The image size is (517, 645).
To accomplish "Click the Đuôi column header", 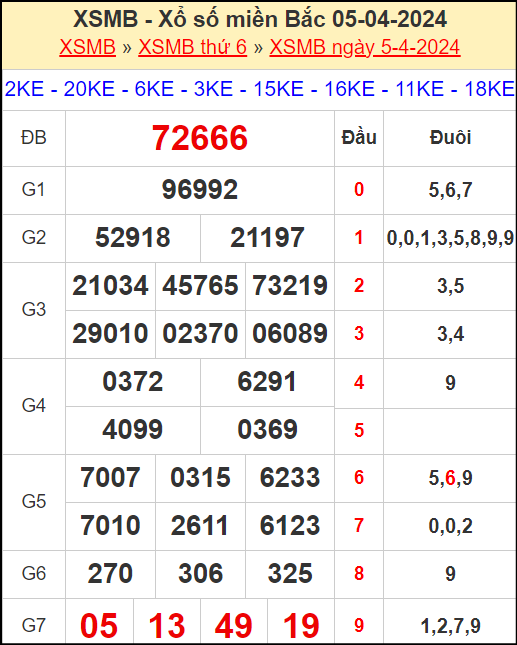I will (x=450, y=138).
